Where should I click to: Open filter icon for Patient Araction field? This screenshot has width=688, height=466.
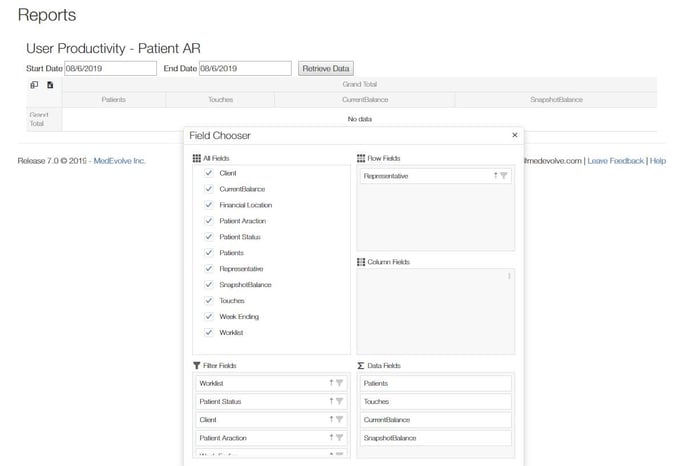coord(339,438)
